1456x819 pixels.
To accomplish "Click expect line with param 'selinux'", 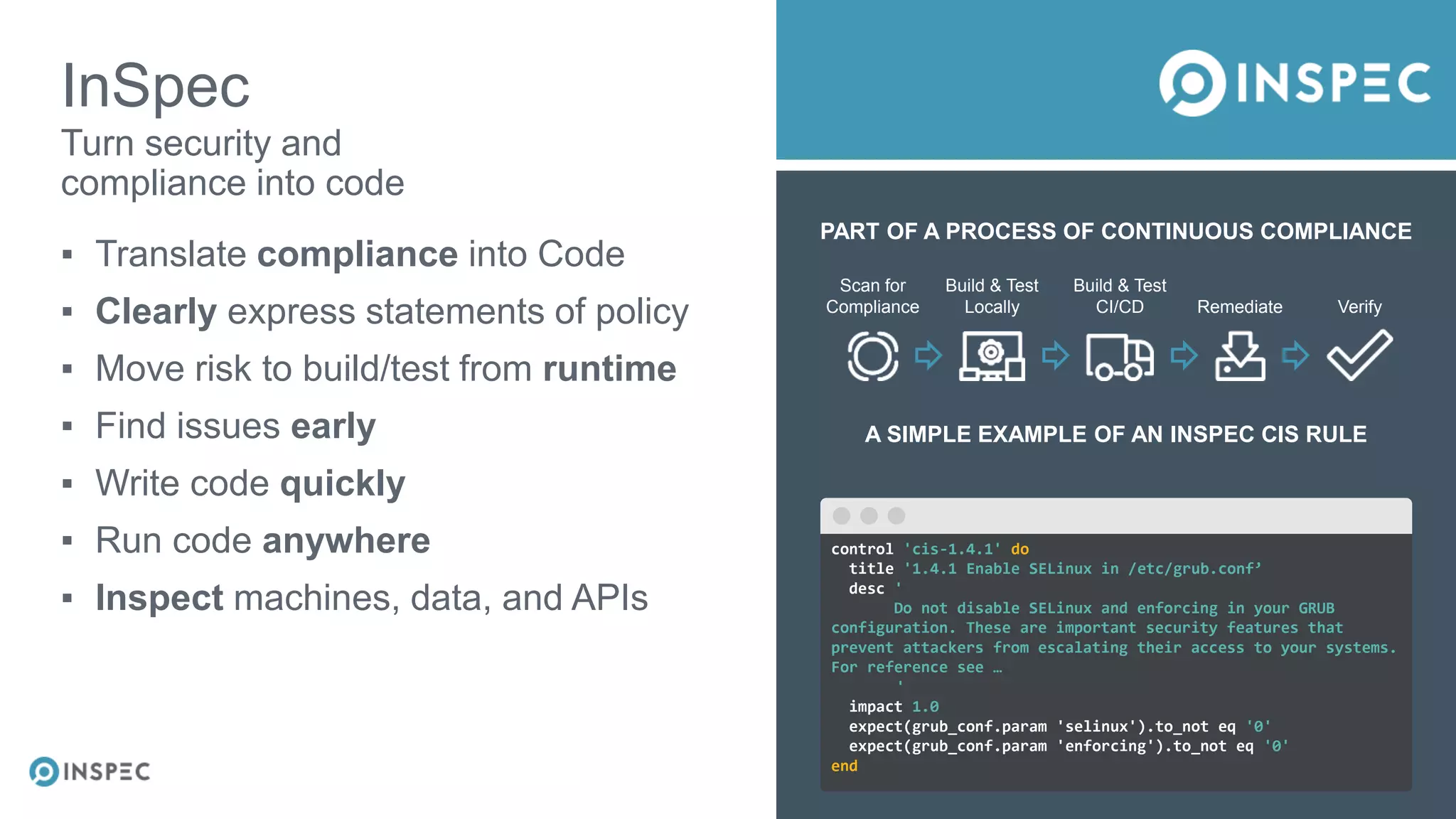I will click(x=1060, y=727).
